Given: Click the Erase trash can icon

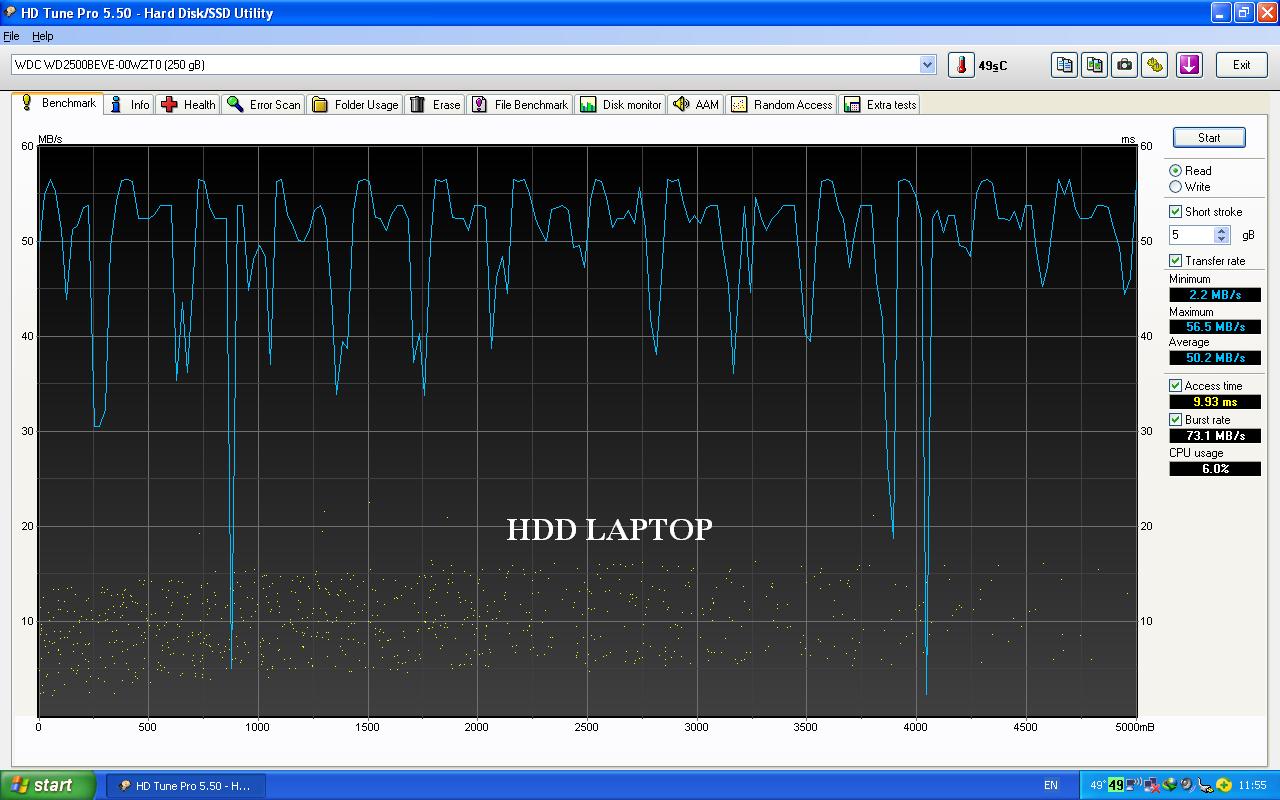Looking at the screenshot, I should [417, 104].
